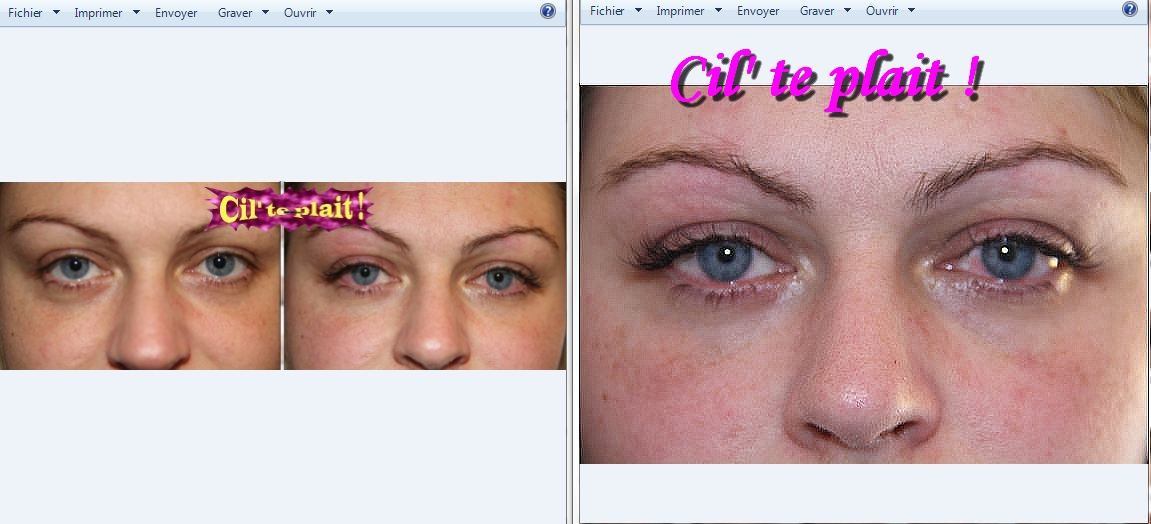Click large magenta 'Cil' te plait !' title

(825, 79)
